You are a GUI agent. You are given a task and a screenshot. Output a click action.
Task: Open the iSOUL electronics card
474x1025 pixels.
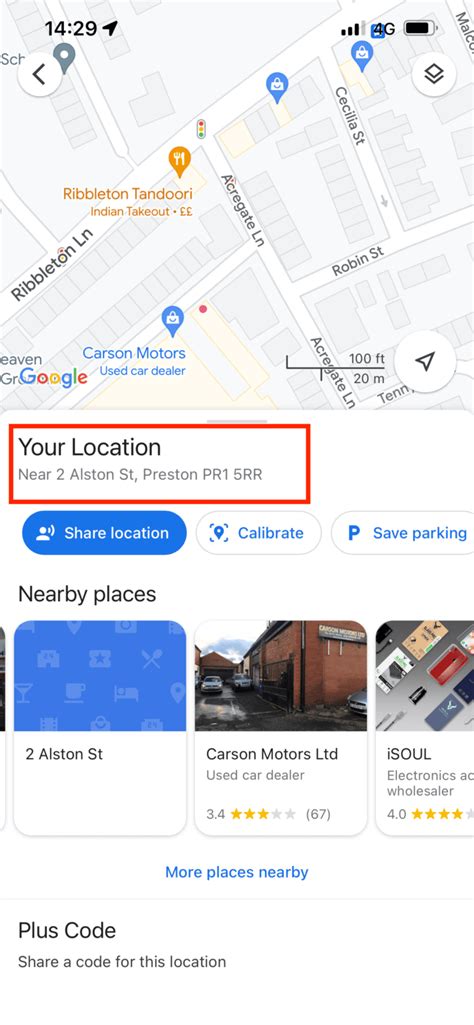coord(425,728)
